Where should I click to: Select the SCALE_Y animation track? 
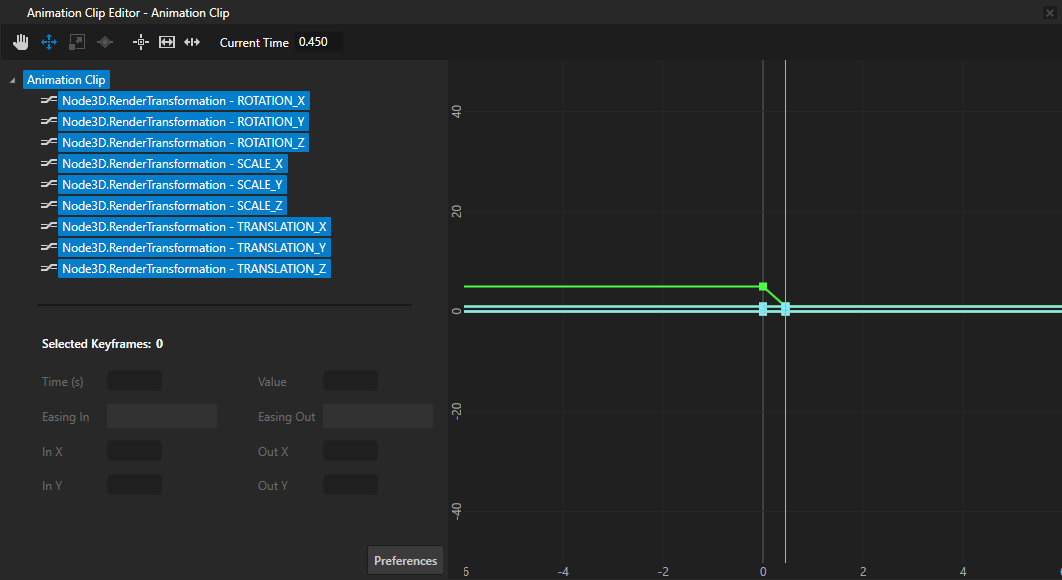(x=172, y=184)
